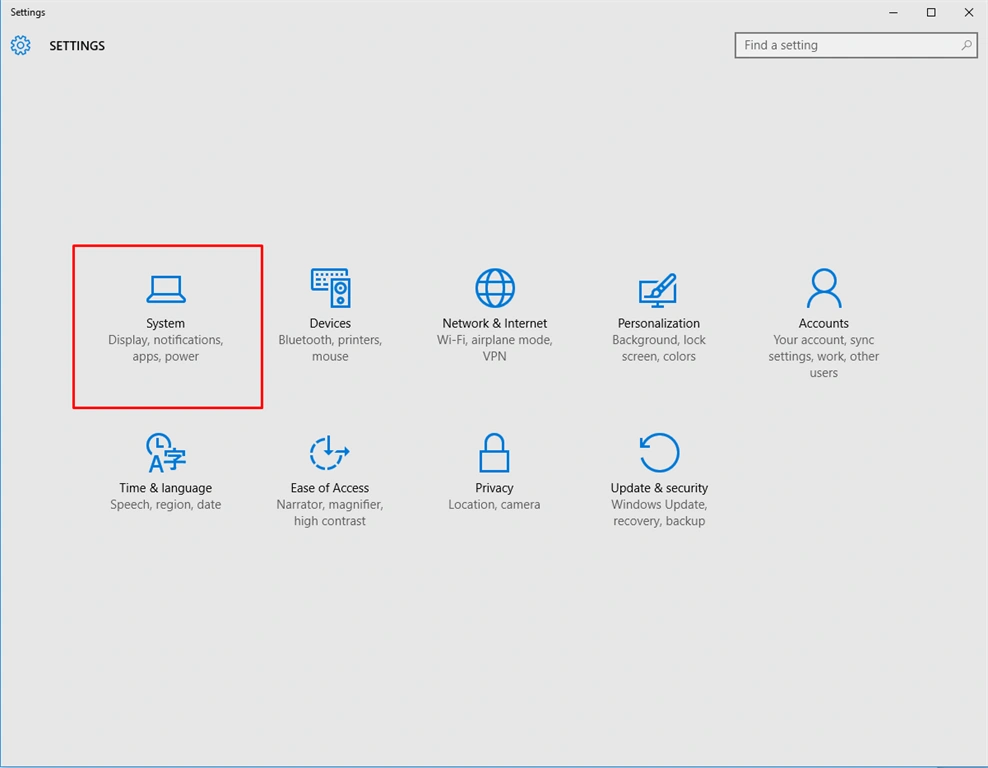Click the 'Accounts' category label
The width and height of the screenshot is (988, 768).
[824, 323]
